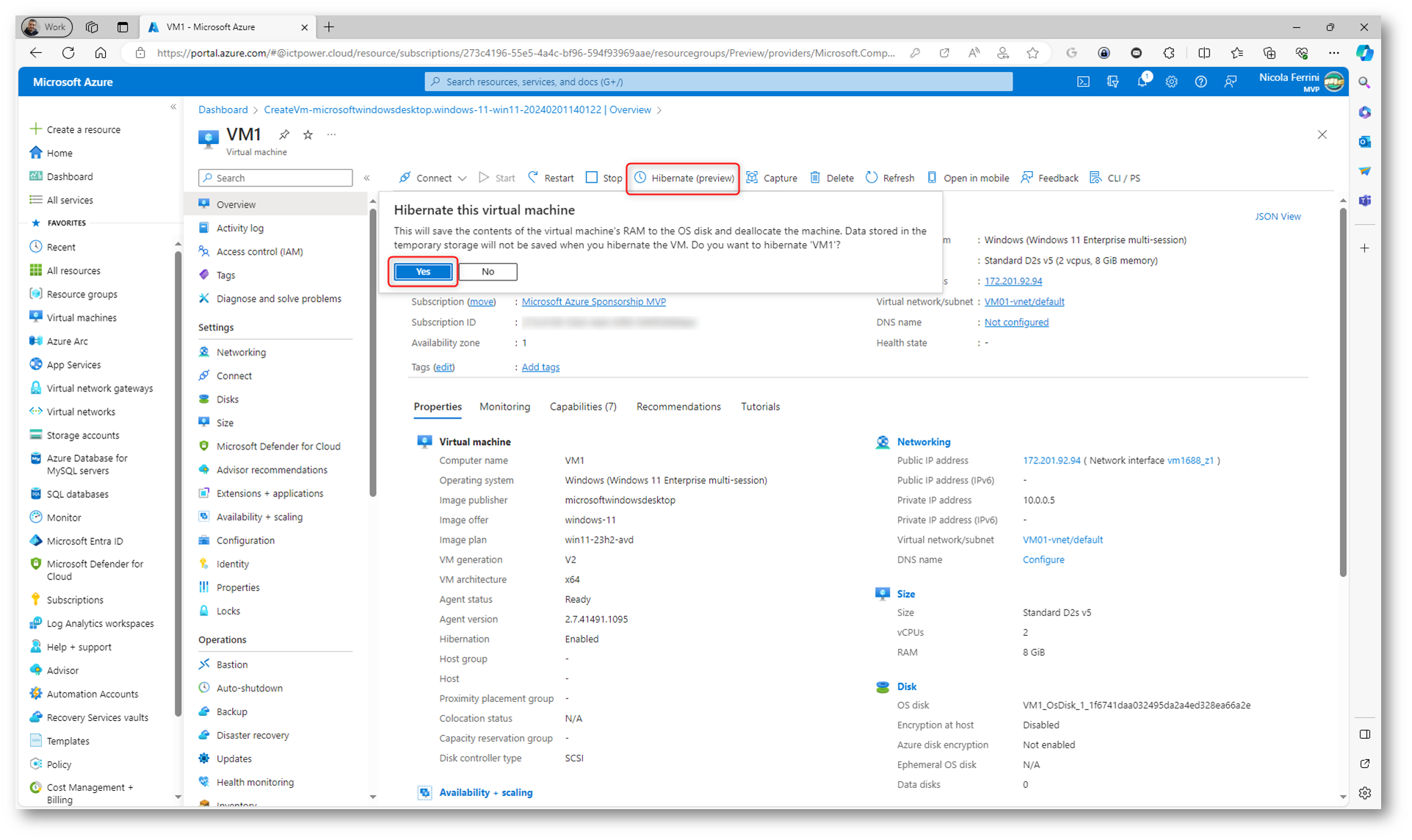Click Open in mobile toolbar item
This screenshot has width=1412, height=840.
968,178
